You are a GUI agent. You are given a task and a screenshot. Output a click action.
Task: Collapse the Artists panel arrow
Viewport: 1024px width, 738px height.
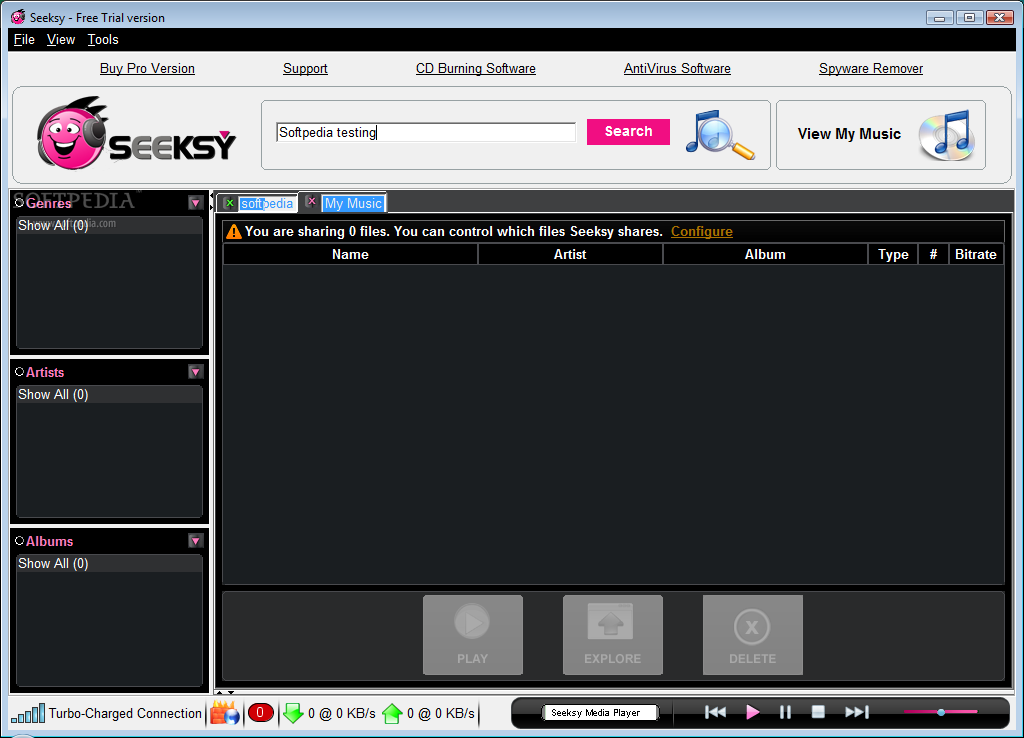(195, 372)
